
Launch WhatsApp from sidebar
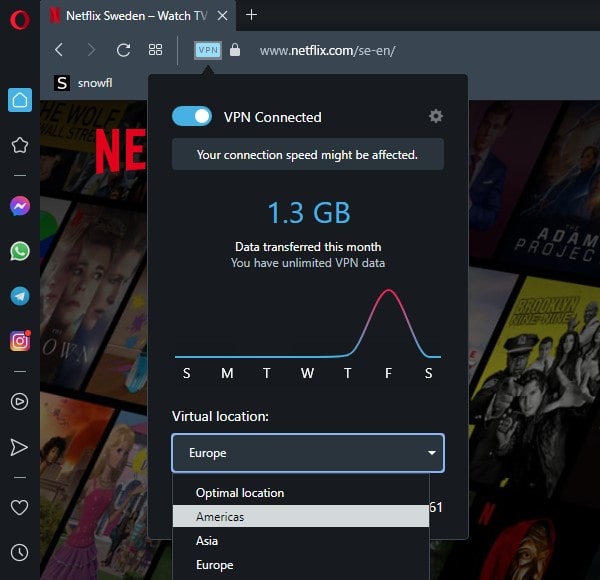point(20,251)
